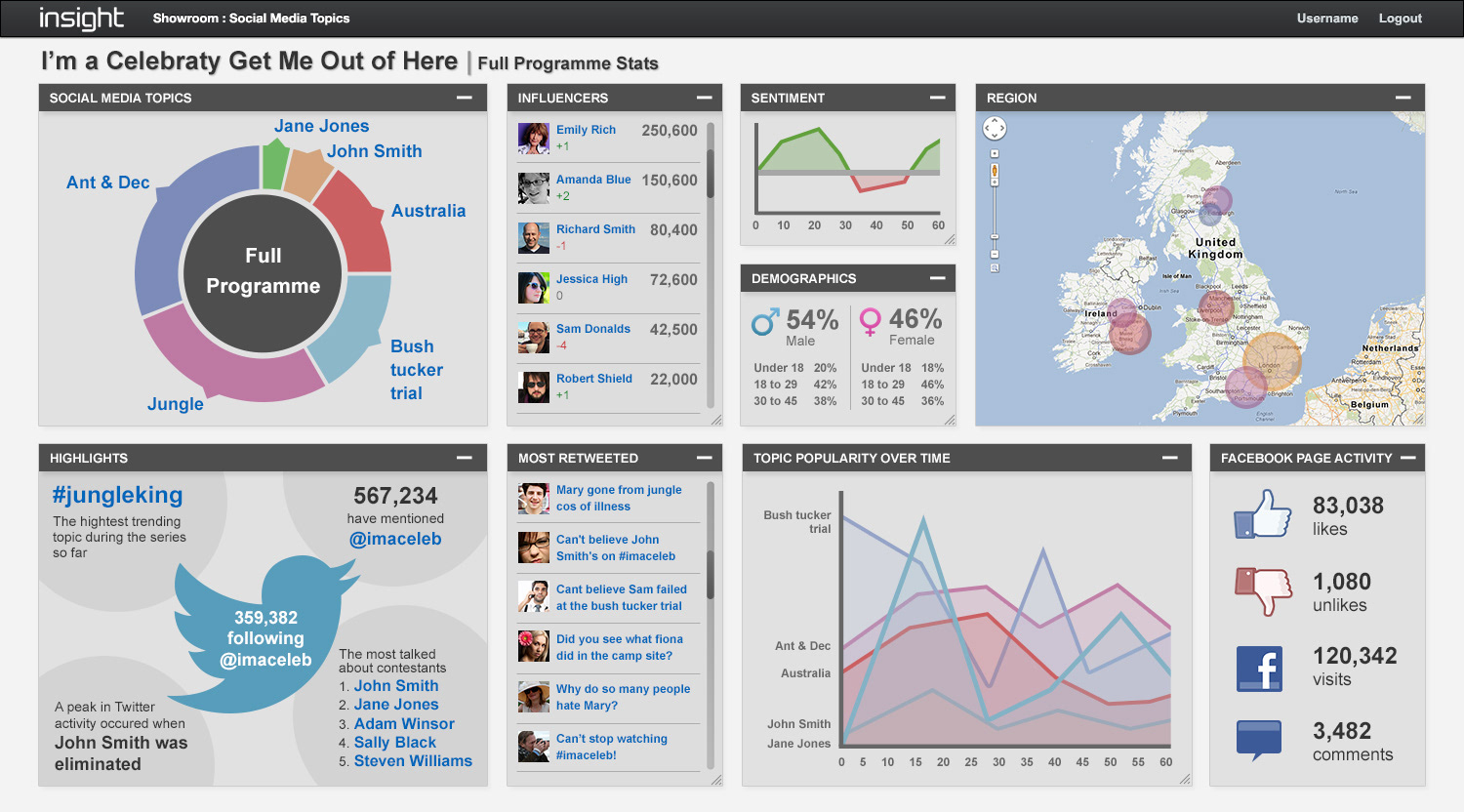The height and width of the screenshot is (812, 1464).
Task: Collapse the Sentiment panel
Action: point(938,98)
